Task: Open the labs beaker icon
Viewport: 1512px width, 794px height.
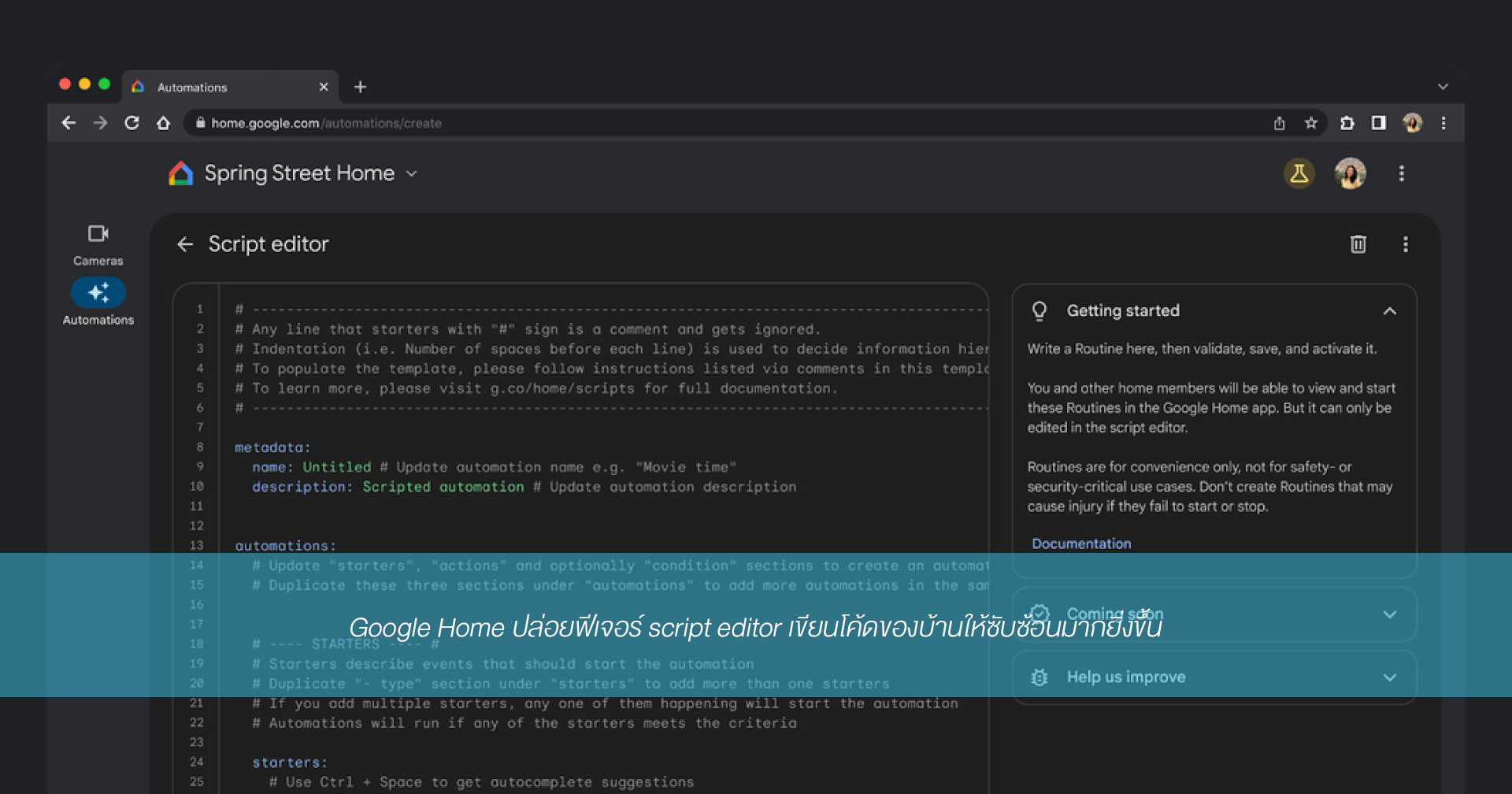Action: (1299, 173)
